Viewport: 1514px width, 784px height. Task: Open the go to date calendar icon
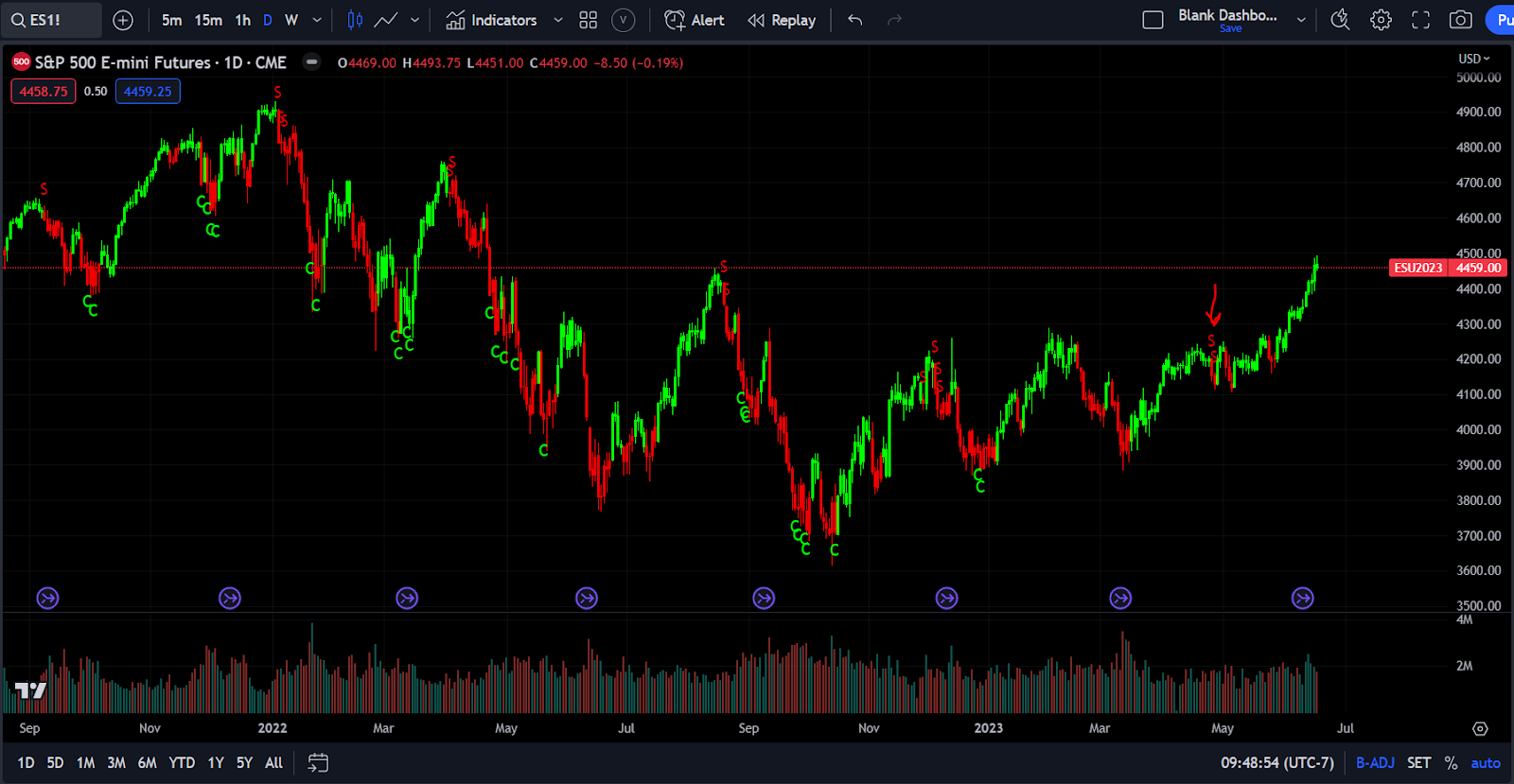pyautogui.click(x=318, y=763)
